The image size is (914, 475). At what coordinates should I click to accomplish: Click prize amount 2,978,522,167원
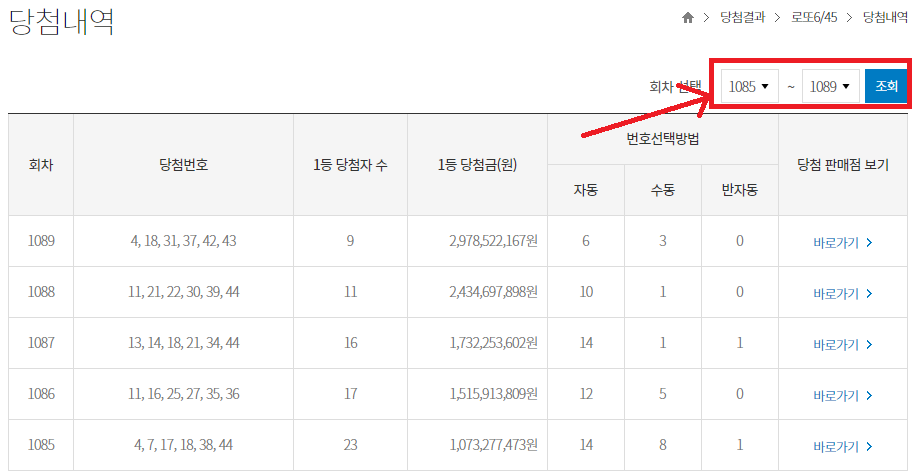(493, 241)
